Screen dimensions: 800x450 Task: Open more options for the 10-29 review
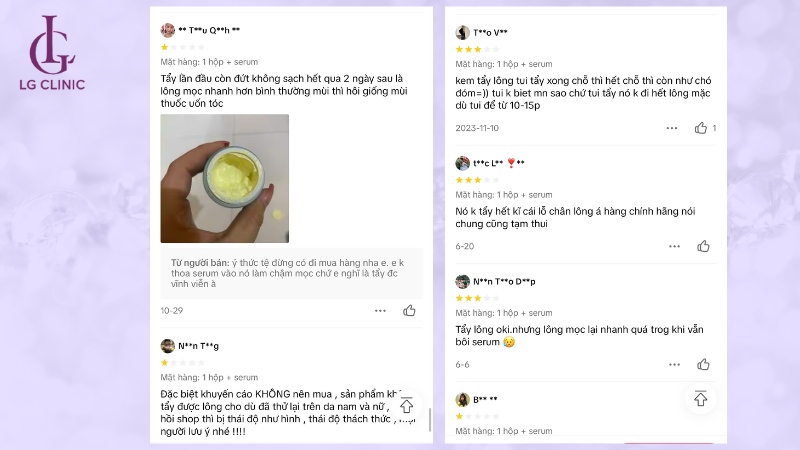(x=380, y=311)
